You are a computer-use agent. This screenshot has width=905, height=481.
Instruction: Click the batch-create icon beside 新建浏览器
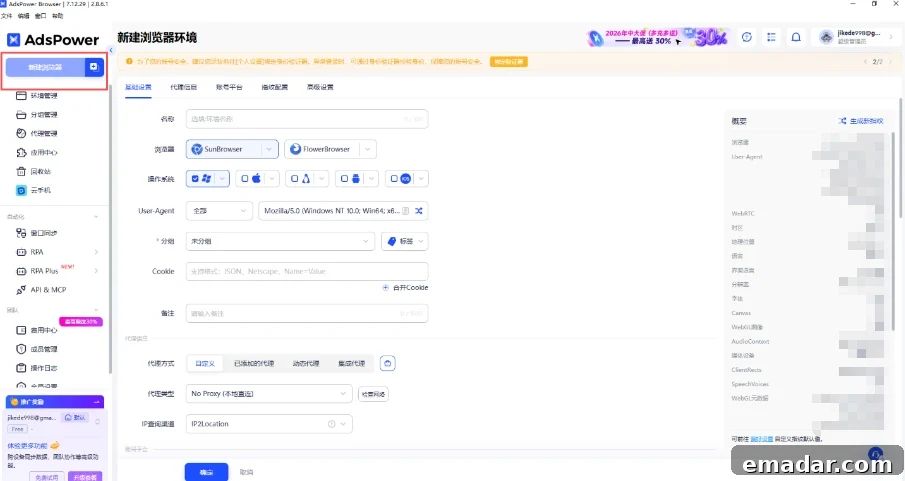(94, 67)
